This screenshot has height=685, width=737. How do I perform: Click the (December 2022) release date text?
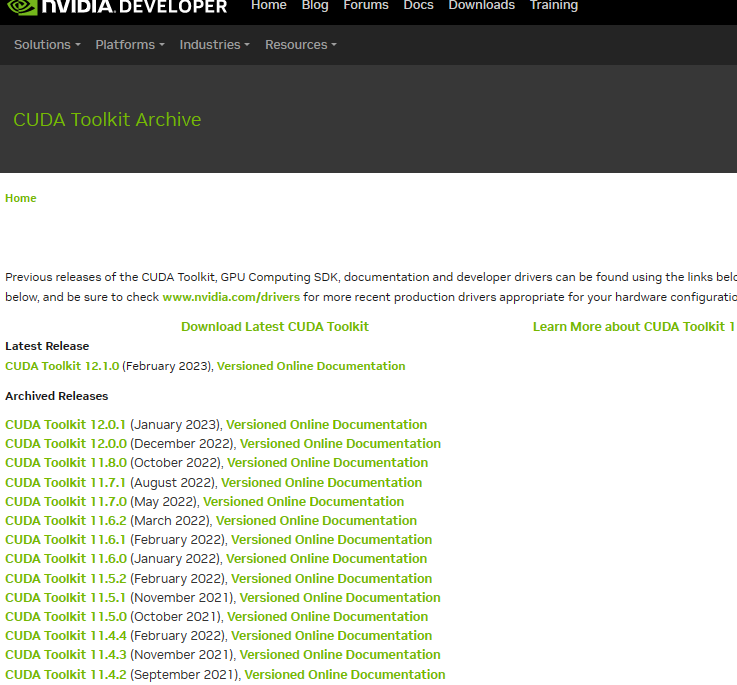181,443
